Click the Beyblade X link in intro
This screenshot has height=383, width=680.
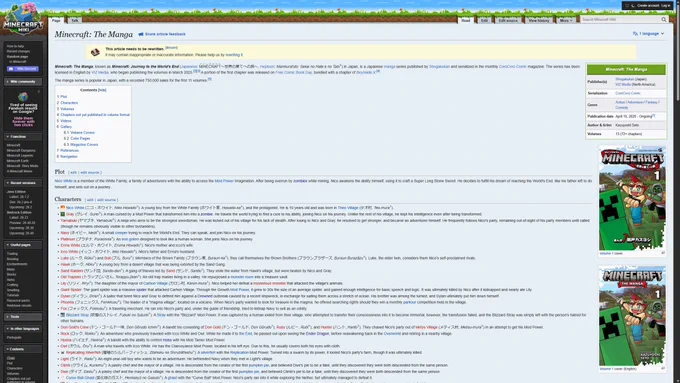pyautogui.click(x=366, y=72)
